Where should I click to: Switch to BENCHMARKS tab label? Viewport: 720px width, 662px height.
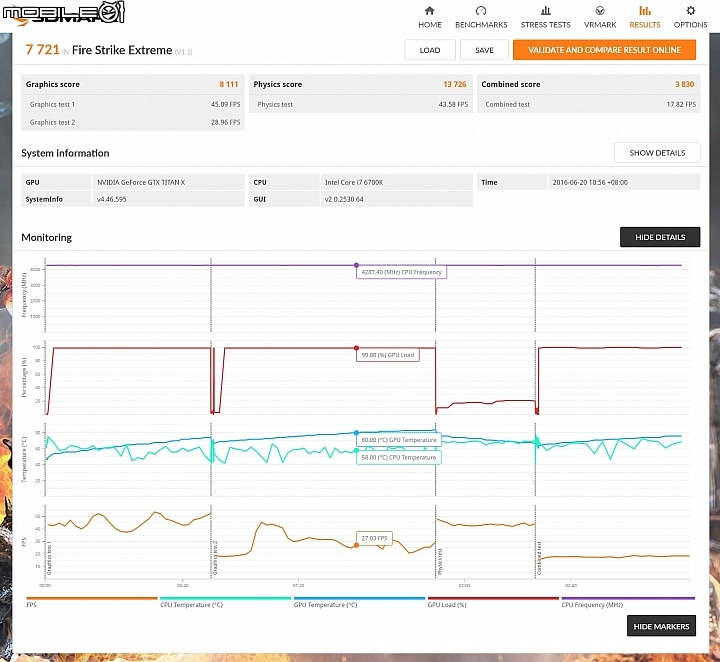tap(481, 25)
